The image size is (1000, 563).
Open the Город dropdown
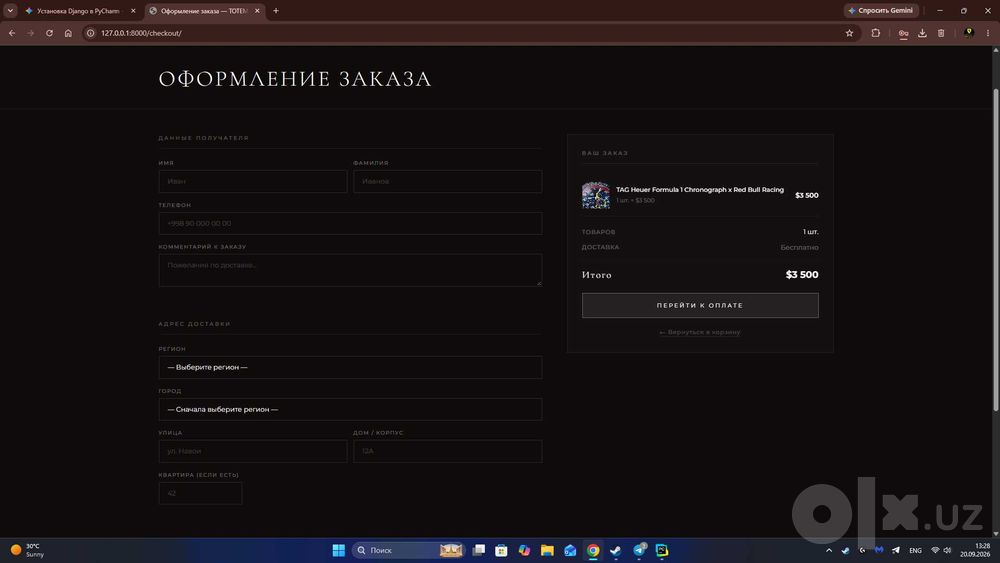tap(350, 409)
